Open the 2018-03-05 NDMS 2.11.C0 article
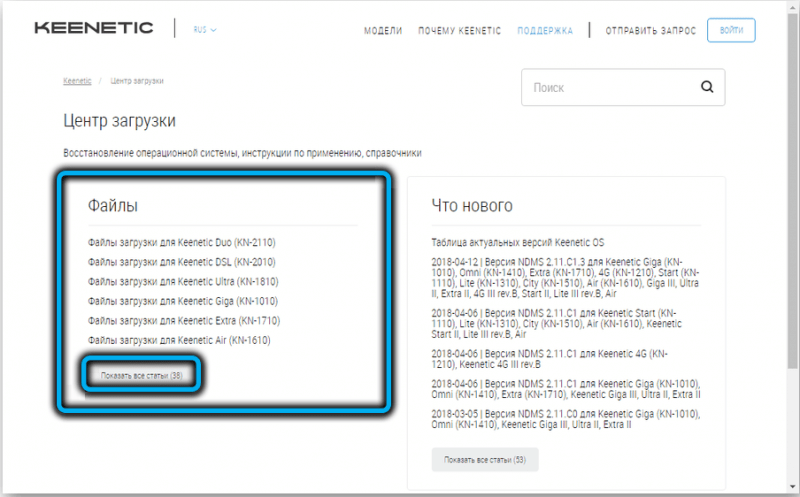The image size is (800, 497). point(566,419)
